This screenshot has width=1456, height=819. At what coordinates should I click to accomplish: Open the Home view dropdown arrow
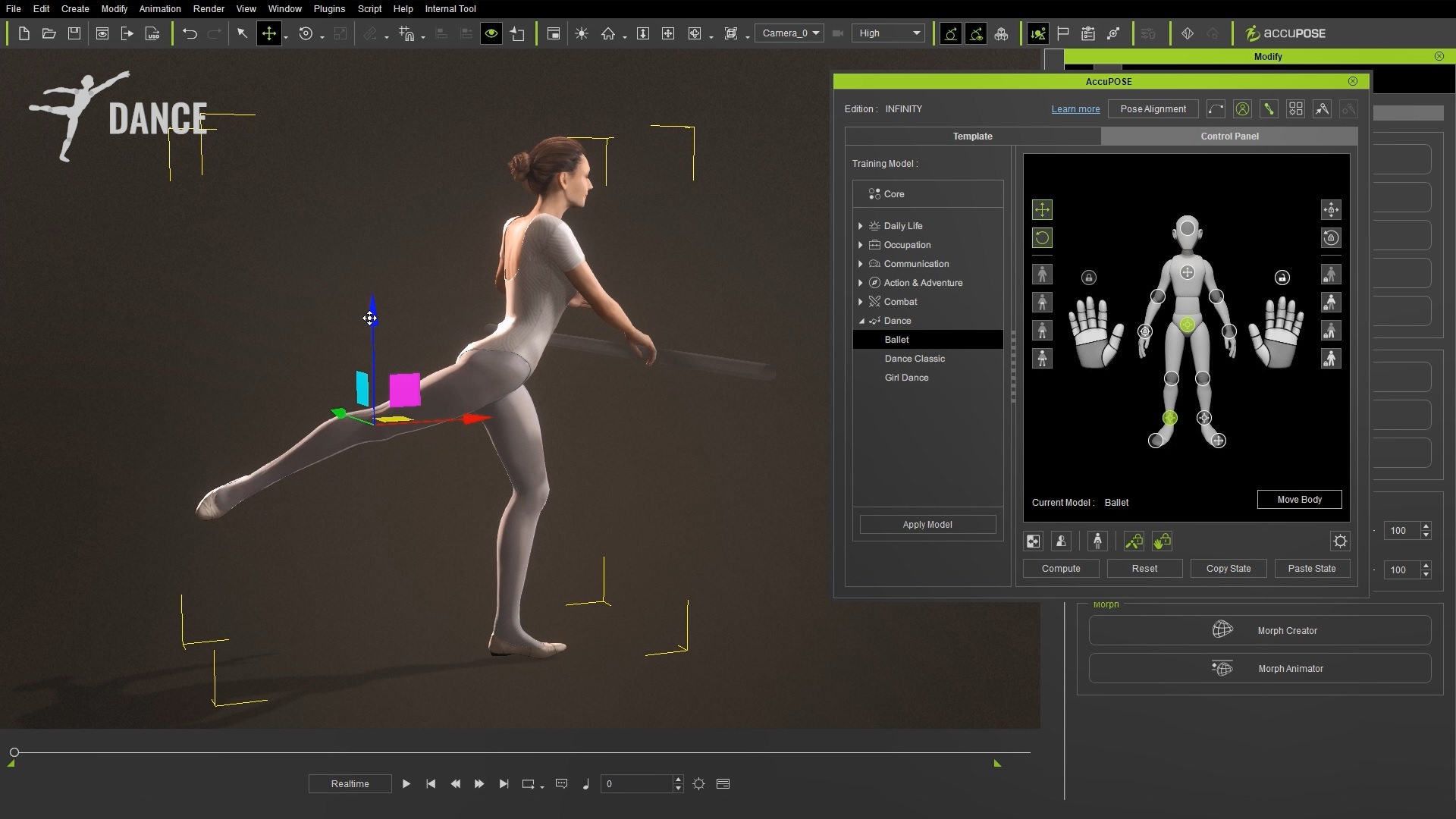tap(625, 36)
